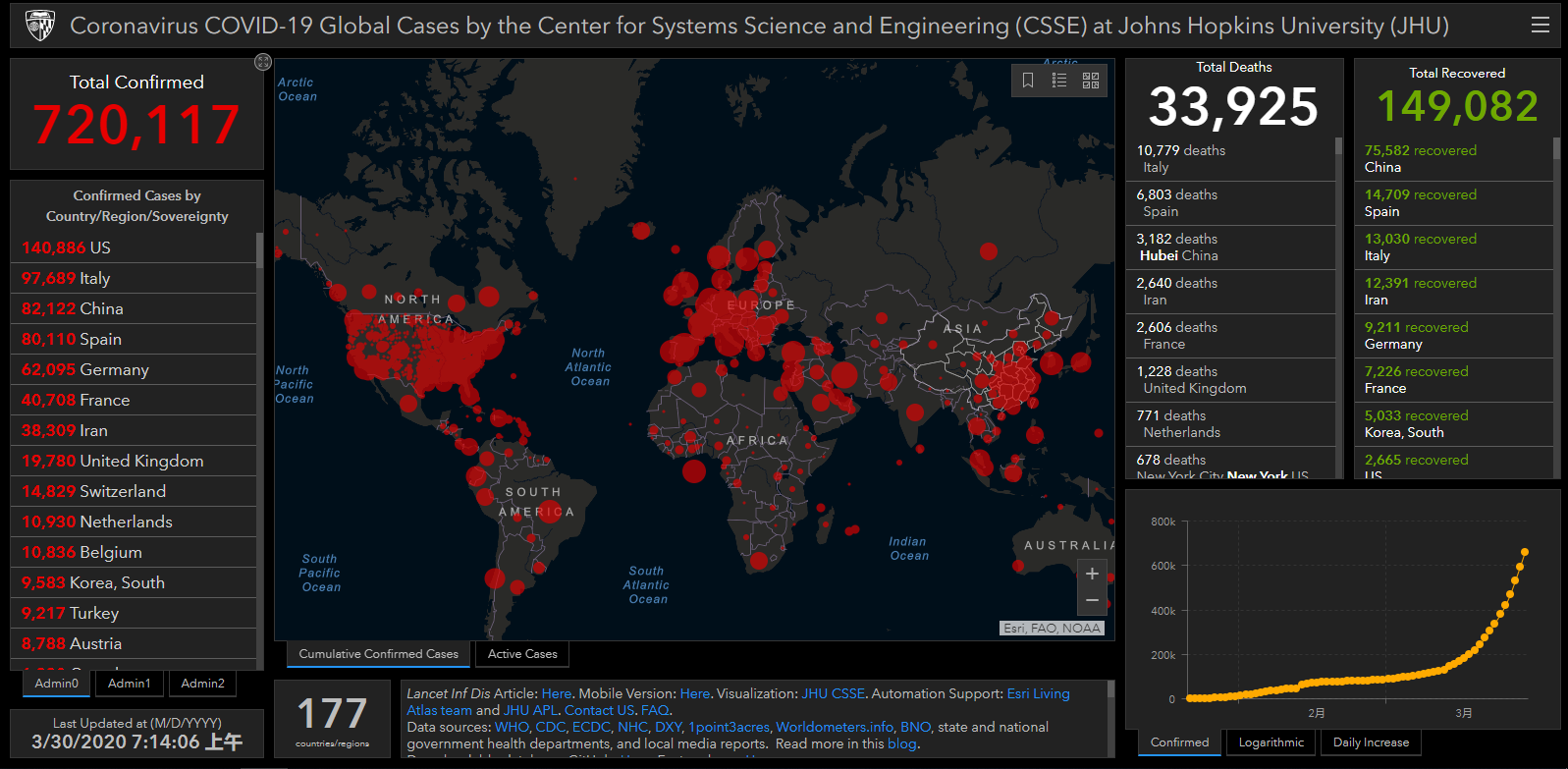Click 75,582 recovered China entry
This screenshot has width=1568, height=769.
coord(1455,159)
